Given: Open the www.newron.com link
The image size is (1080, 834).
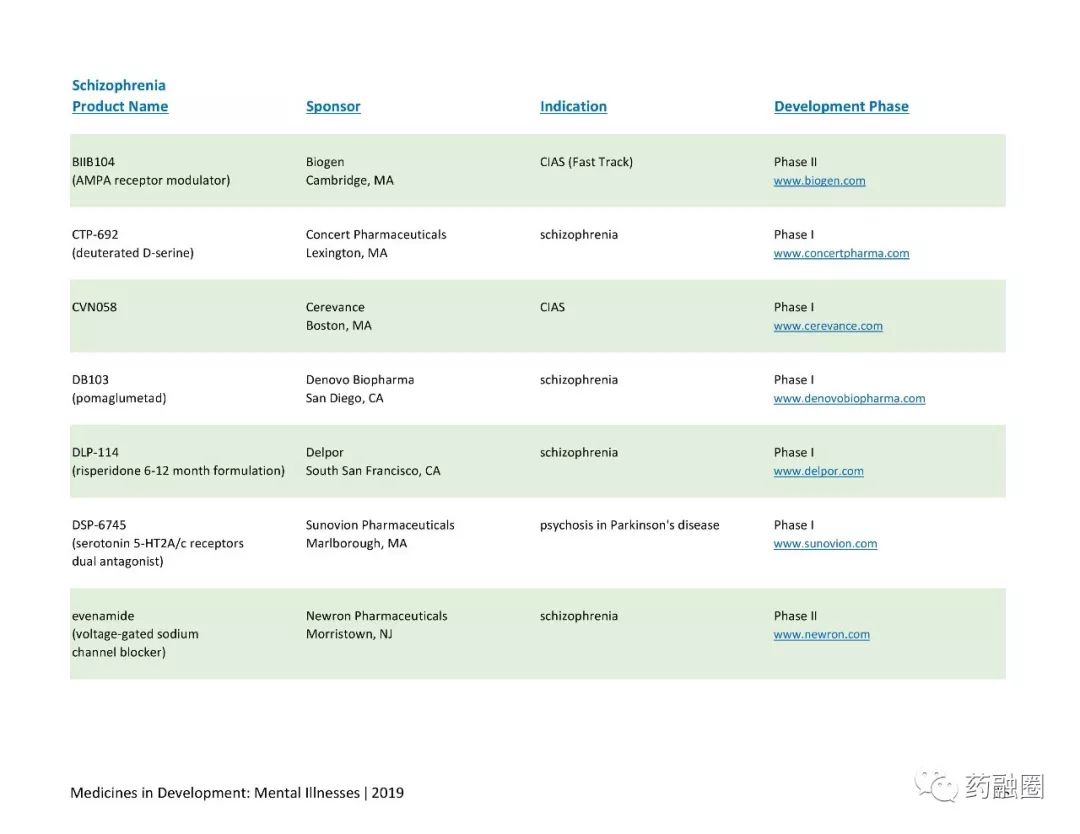Looking at the screenshot, I should pyautogui.click(x=822, y=635).
